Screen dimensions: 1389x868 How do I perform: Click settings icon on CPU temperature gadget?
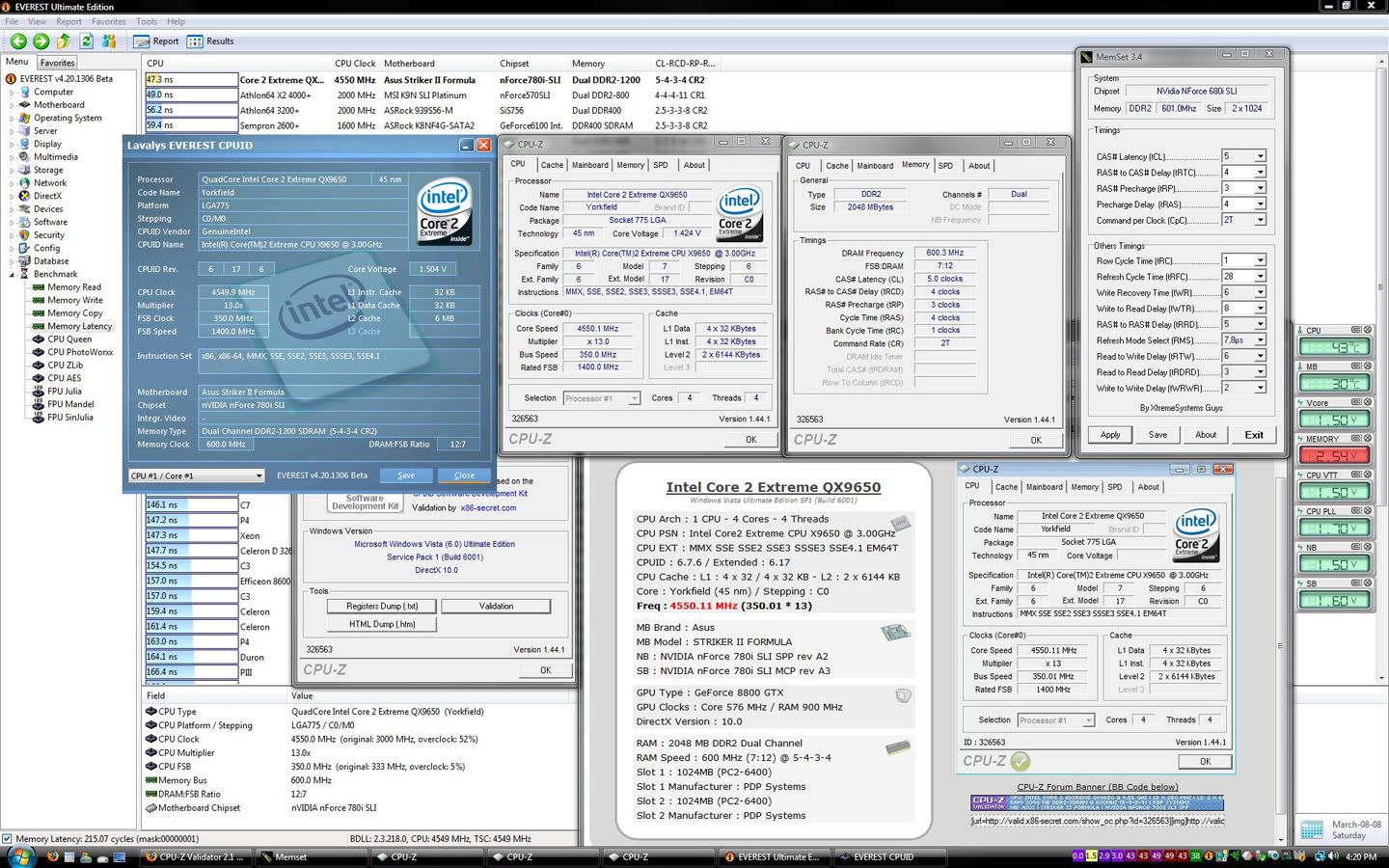(x=1356, y=330)
